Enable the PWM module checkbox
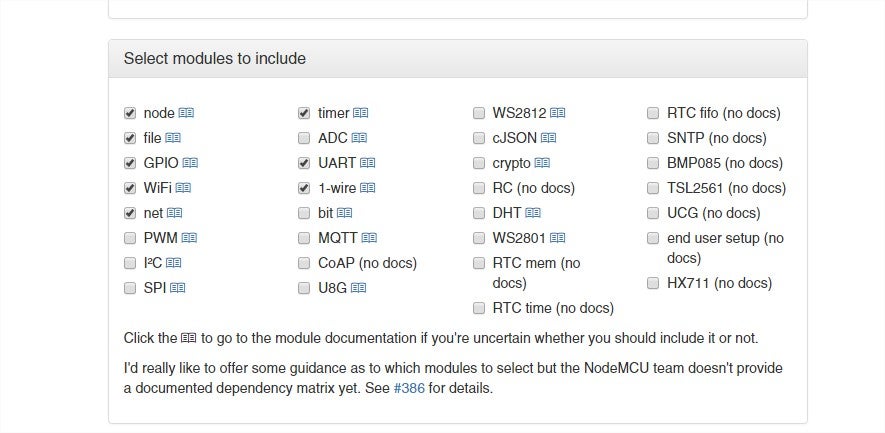Viewport: 885px width, 433px height. pyautogui.click(x=130, y=238)
